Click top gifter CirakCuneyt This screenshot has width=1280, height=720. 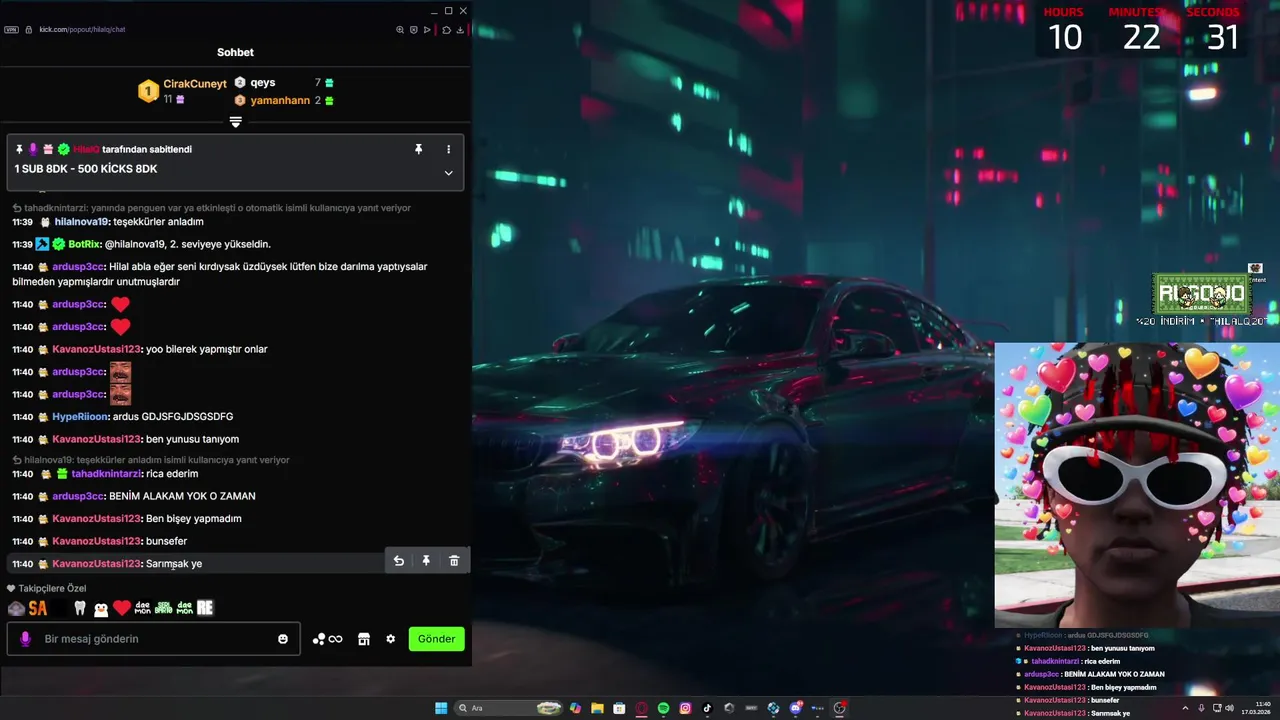pyautogui.click(x=194, y=84)
